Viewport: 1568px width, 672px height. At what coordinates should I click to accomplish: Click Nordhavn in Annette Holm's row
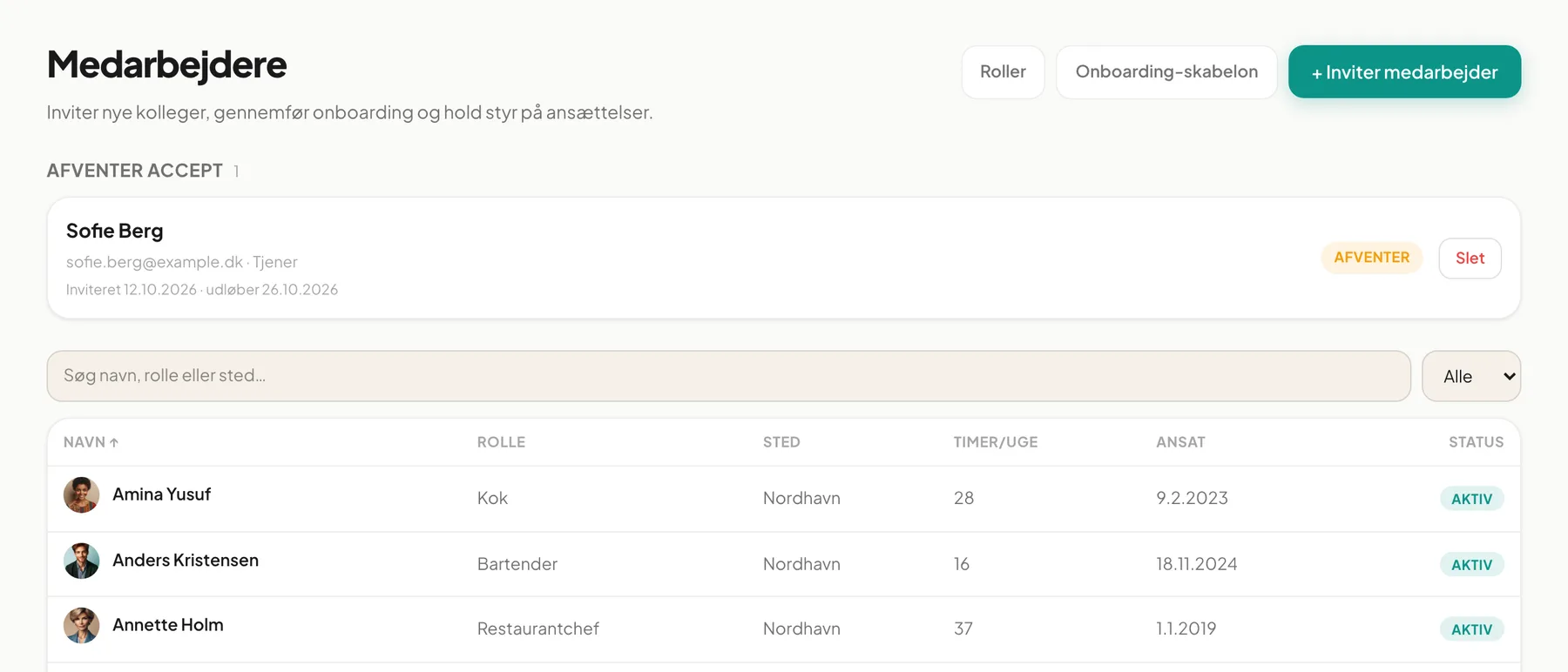pyautogui.click(x=801, y=628)
